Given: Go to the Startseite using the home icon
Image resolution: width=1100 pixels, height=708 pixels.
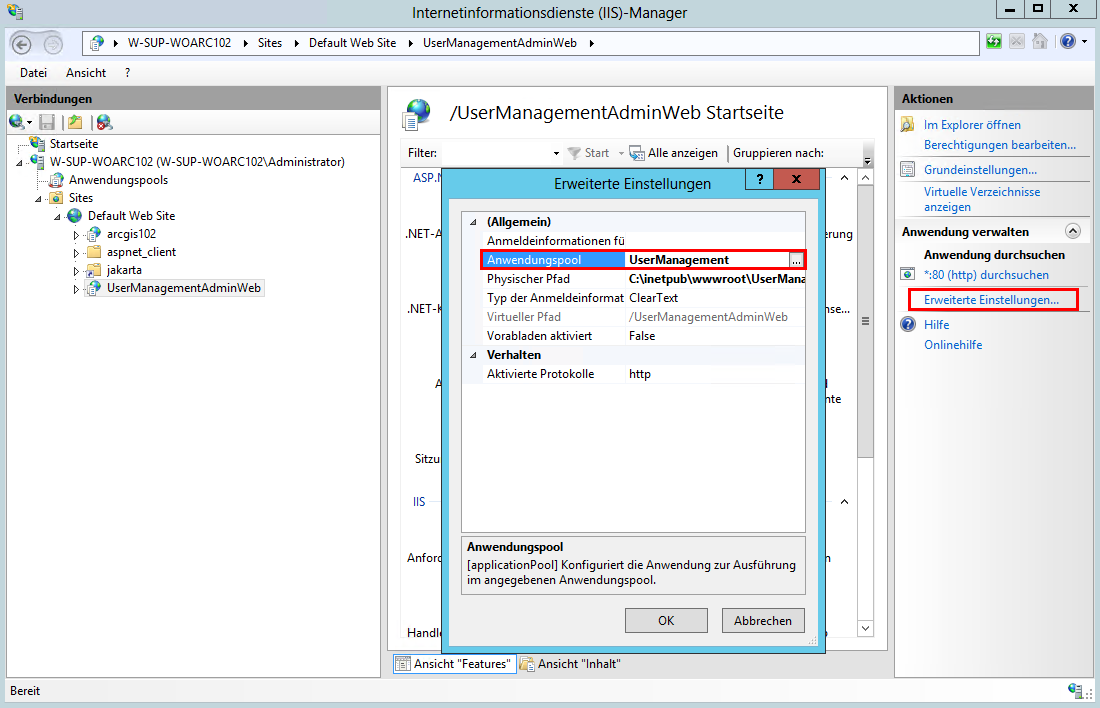Looking at the screenshot, I should pos(1040,41).
